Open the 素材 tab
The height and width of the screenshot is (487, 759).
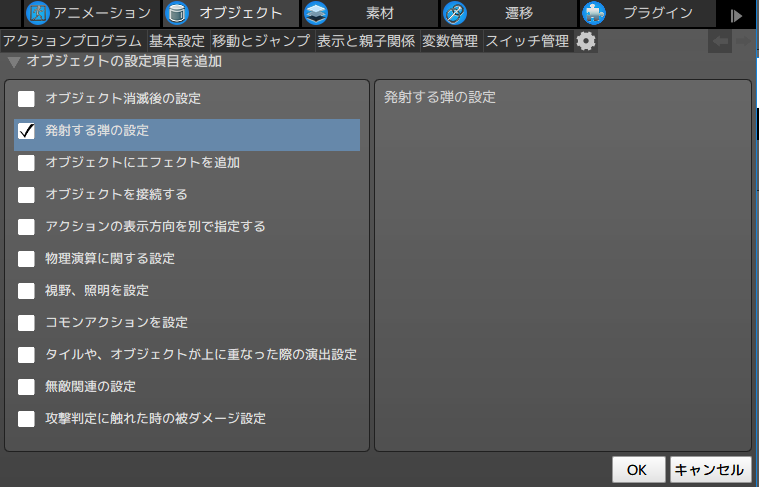pyautogui.click(x=370, y=13)
